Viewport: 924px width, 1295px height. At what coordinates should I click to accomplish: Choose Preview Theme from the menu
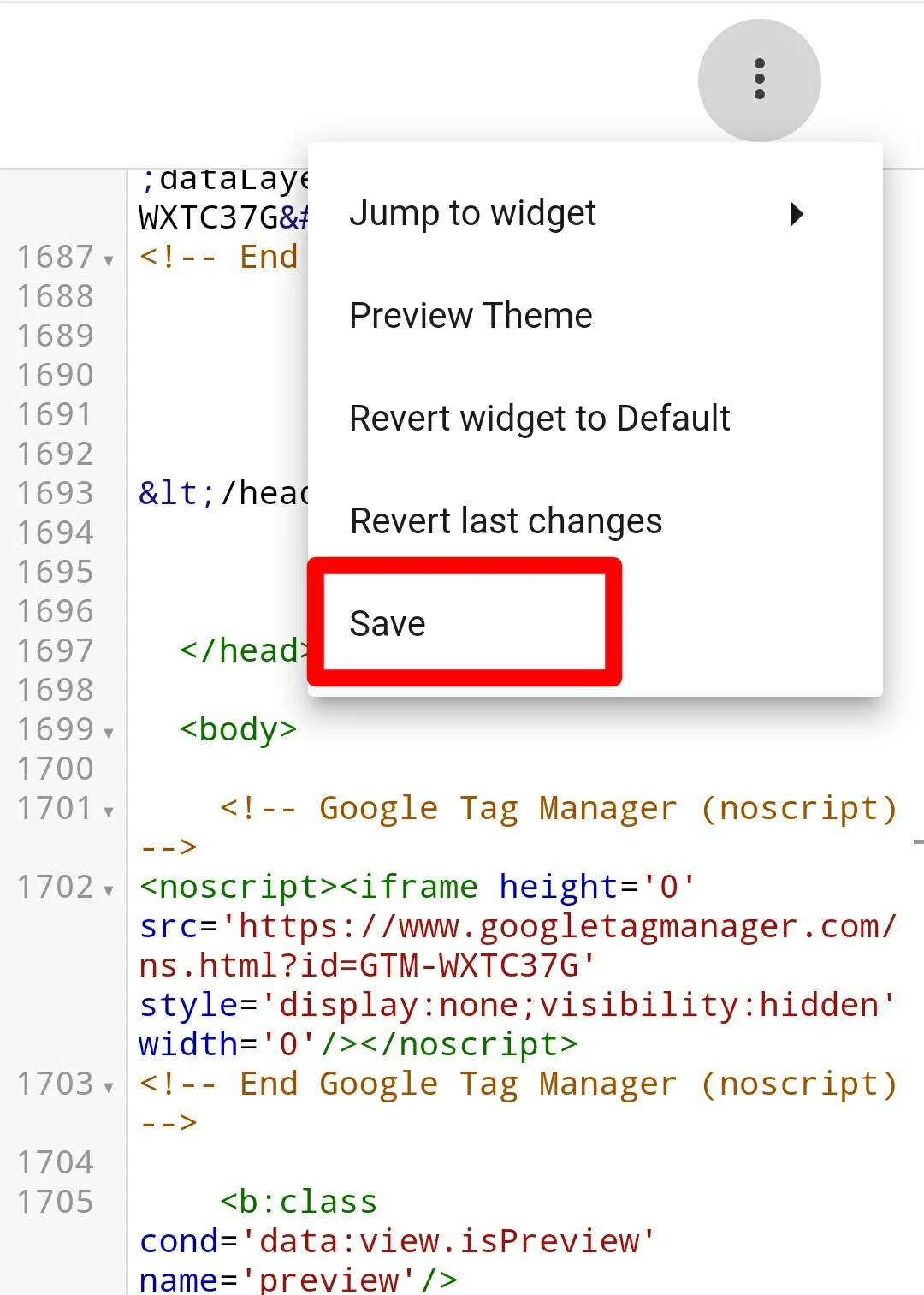595,316
